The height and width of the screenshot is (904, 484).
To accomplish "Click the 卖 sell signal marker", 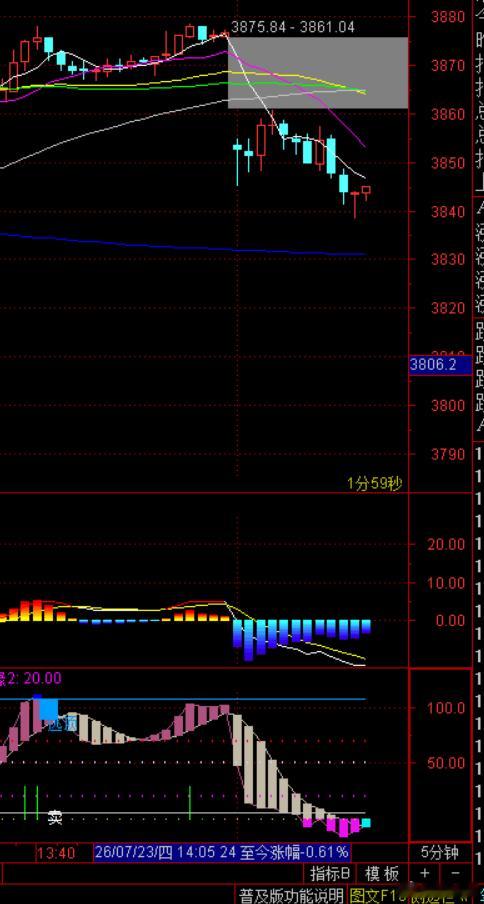I will pos(55,817).
